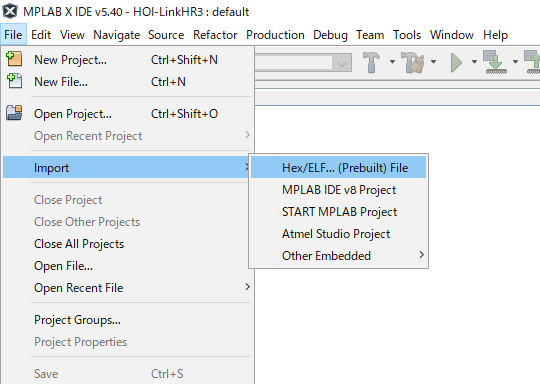Click the Open Project folder icon
The width and height of the screenshot is (540, 384).
point(14,113)
